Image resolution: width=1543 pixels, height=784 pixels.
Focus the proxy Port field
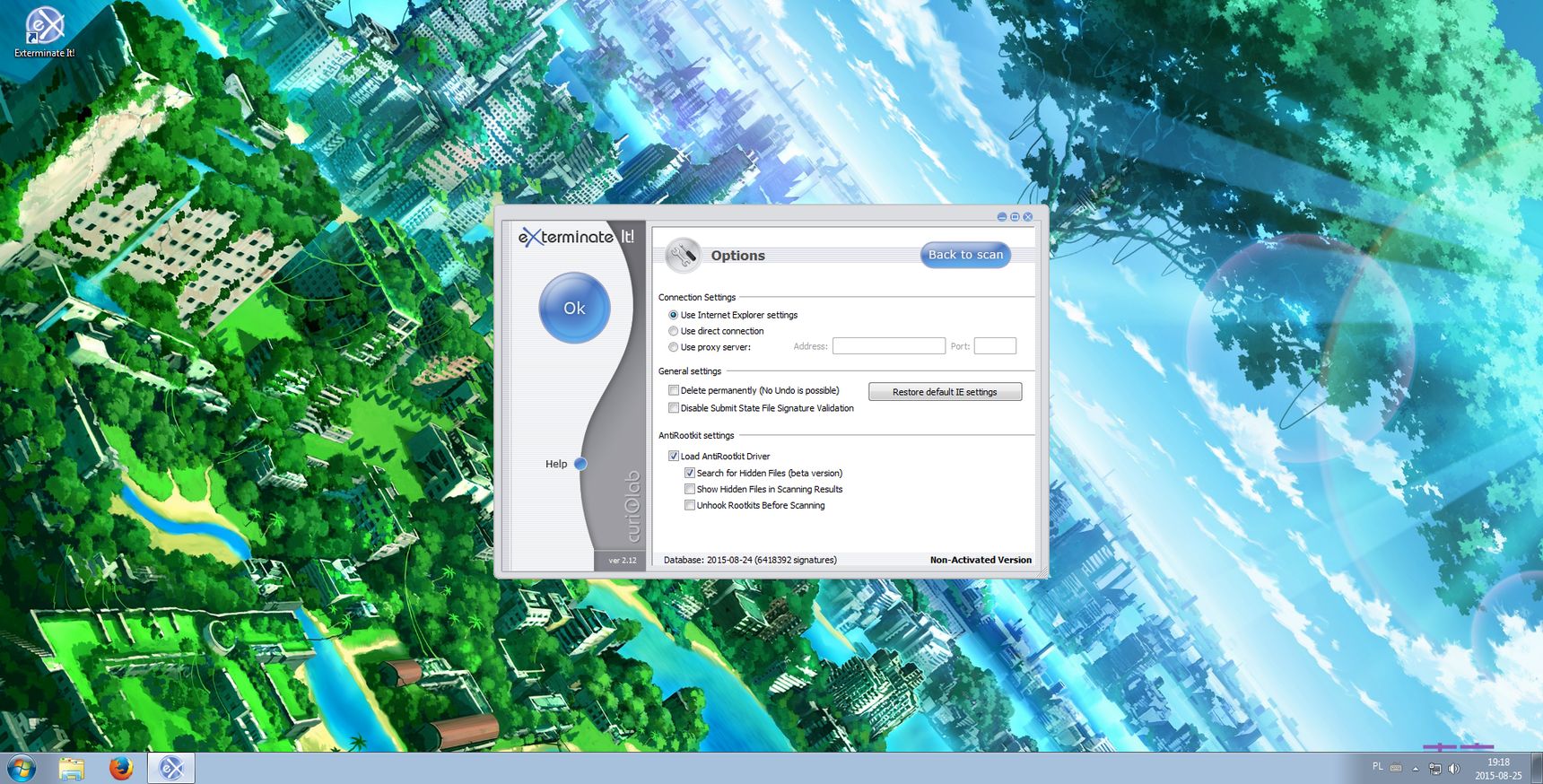tap(995, 346)
